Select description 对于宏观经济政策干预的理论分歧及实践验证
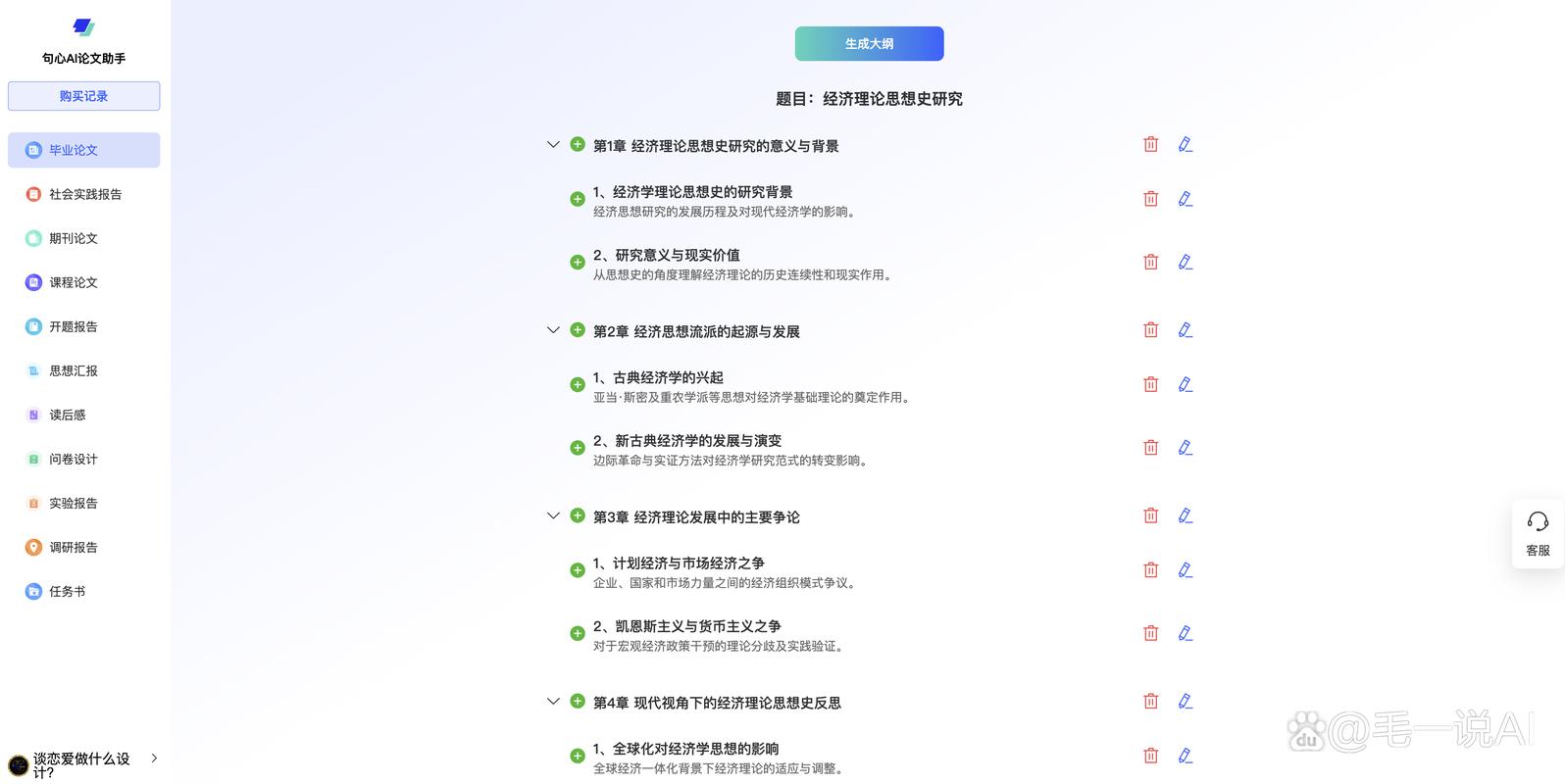Screen dimensions: 1565x784 [x=720, y=646]
